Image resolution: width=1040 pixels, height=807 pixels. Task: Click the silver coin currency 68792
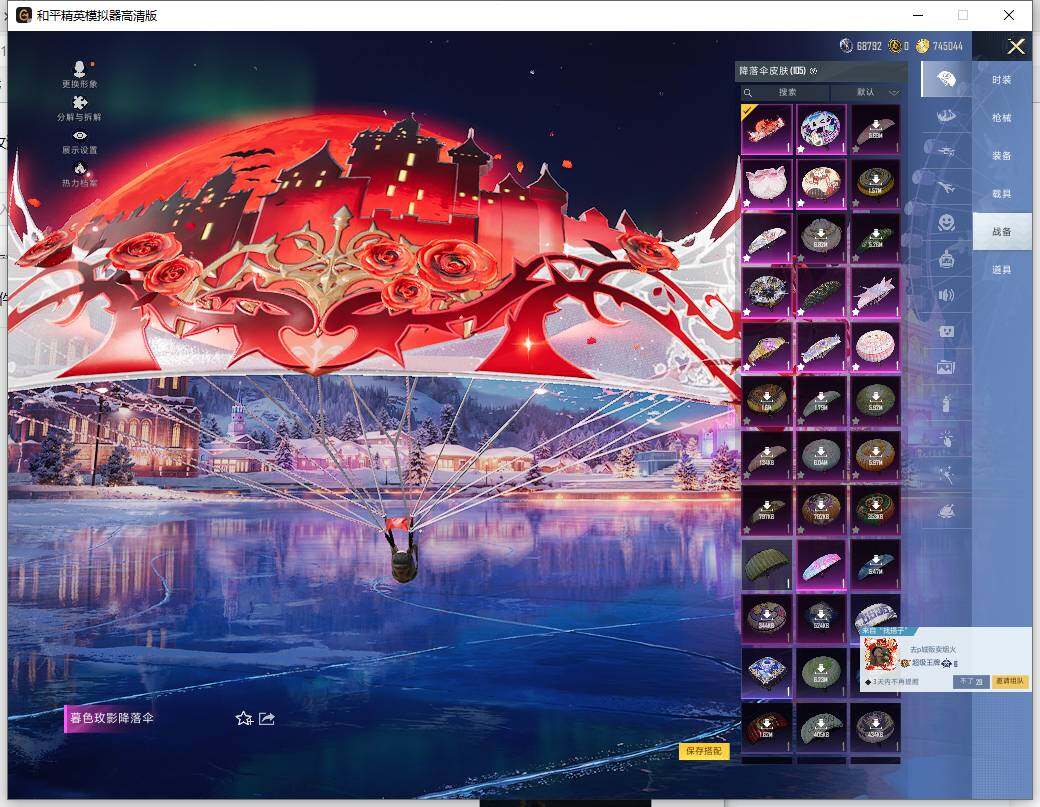[860, 46]
